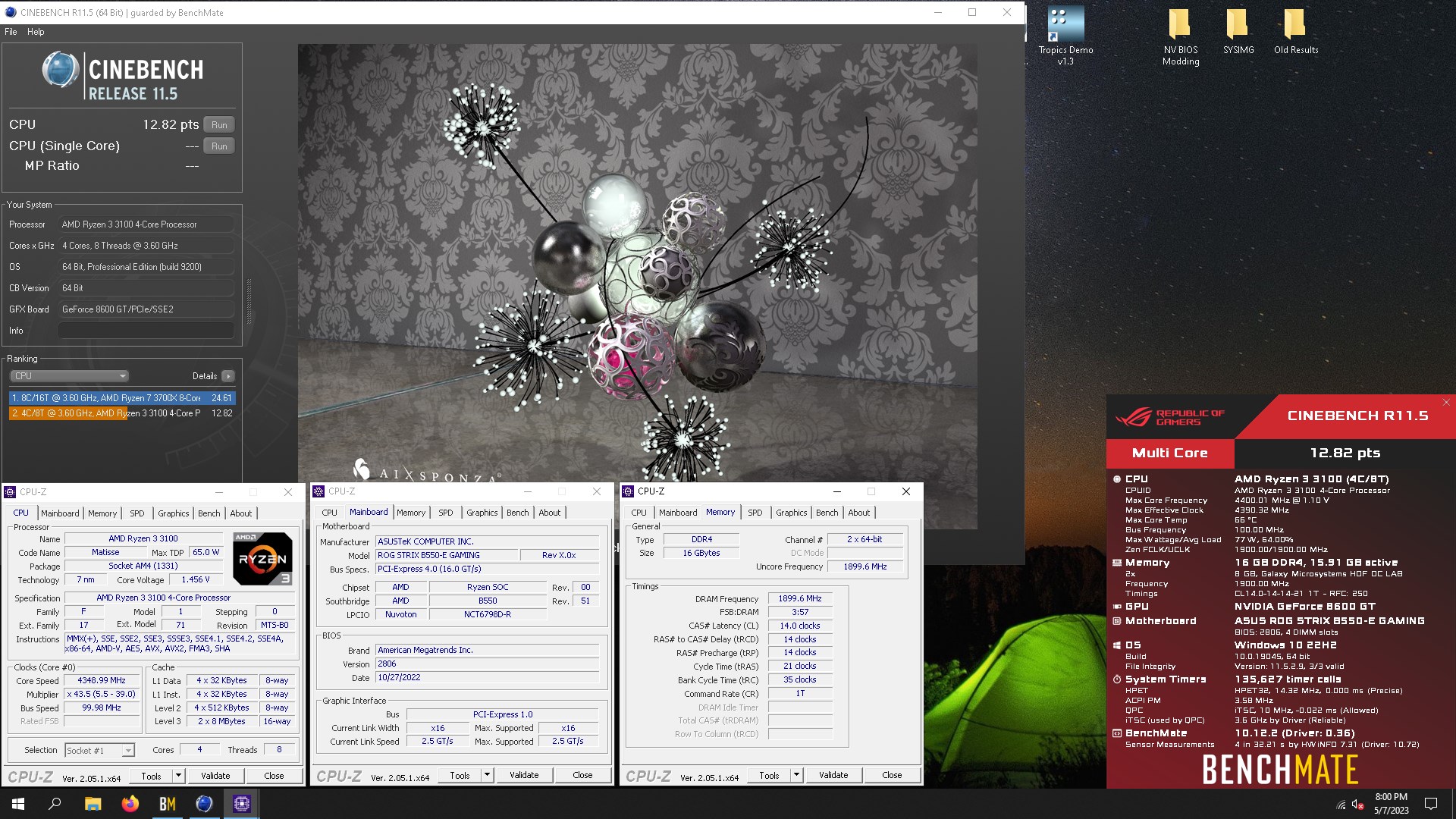
Task: Click Validate in Mainboard CPU-Z window
Action: (524, 775)
